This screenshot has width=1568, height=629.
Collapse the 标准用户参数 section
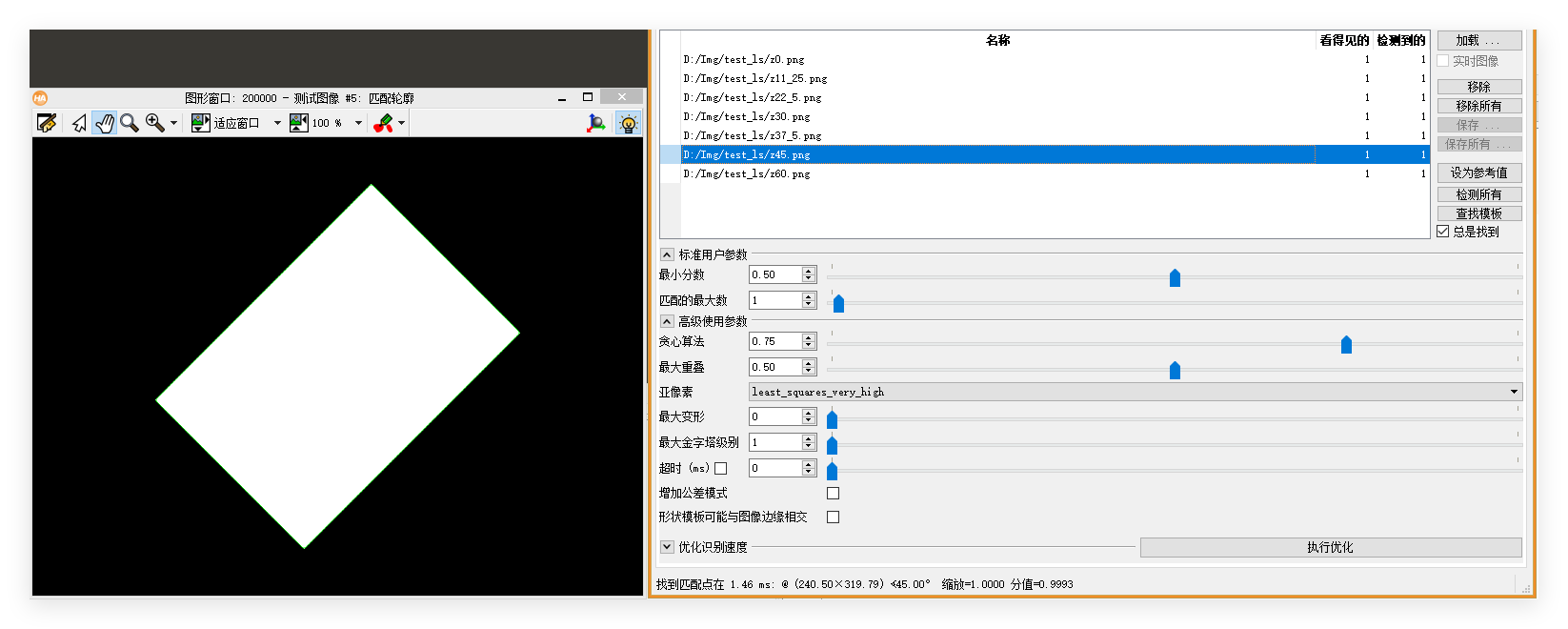point(667,254)
